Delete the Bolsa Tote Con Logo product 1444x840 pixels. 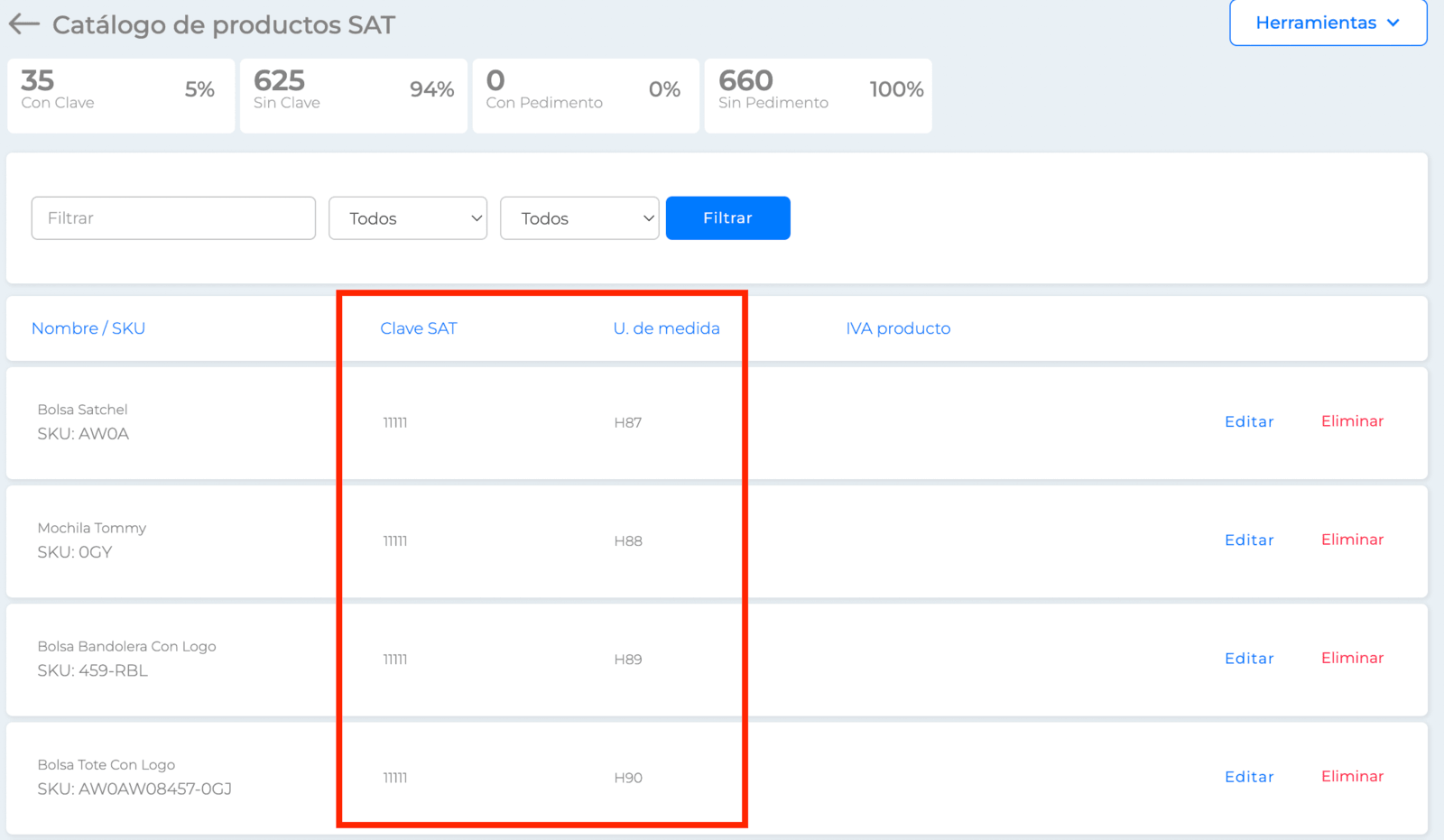click(x=1352, y=776)
